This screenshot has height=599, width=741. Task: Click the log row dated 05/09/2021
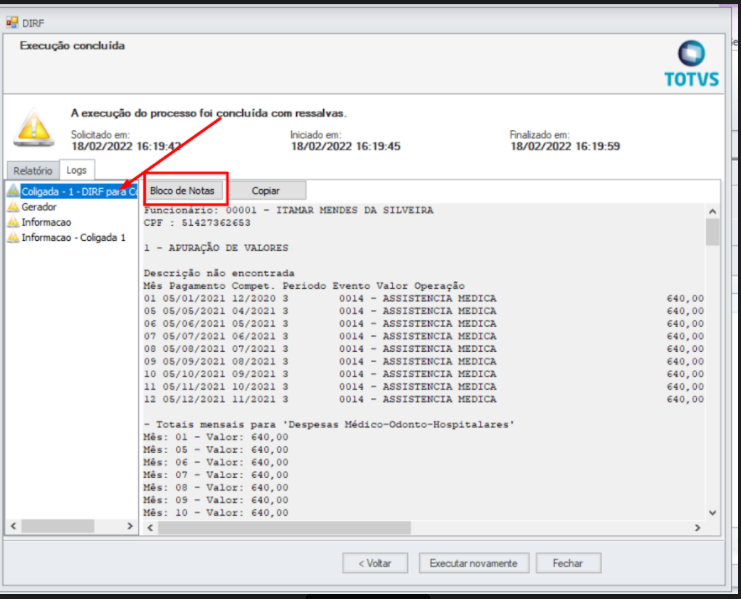tap(424, 361)
